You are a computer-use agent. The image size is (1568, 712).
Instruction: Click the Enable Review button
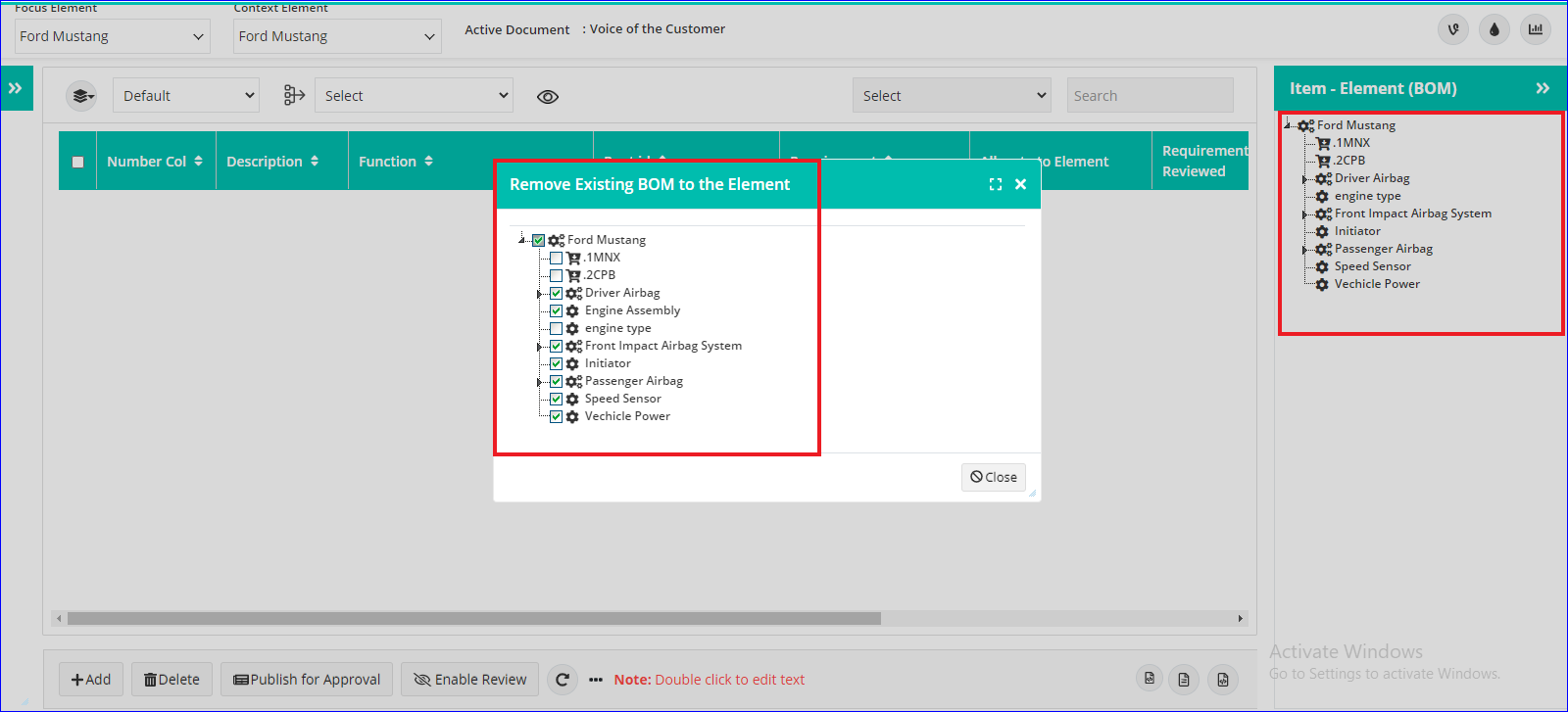click(469, 680)
